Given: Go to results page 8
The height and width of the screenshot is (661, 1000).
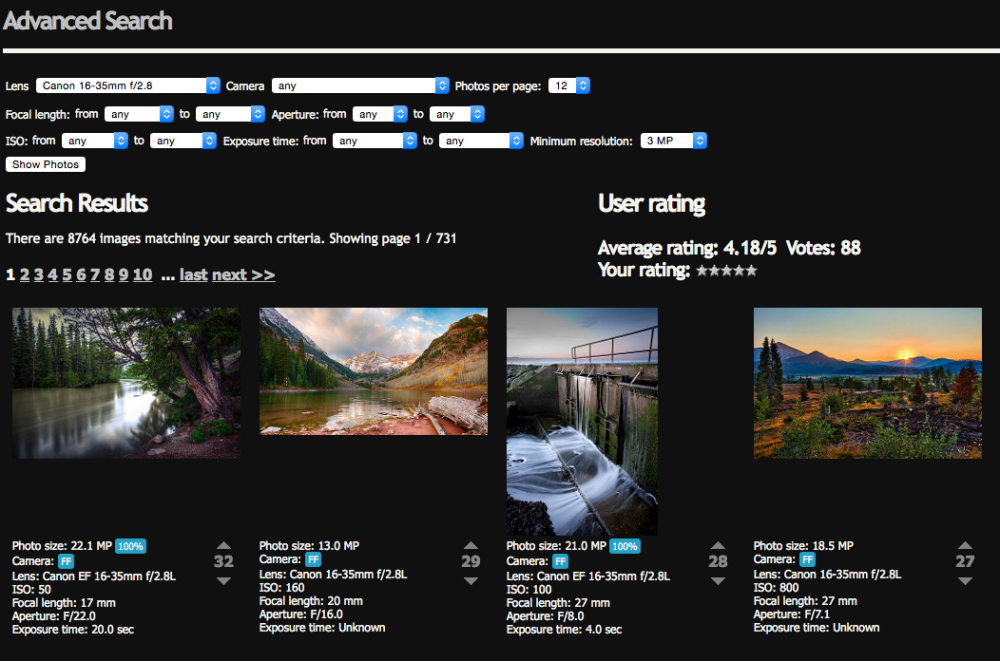Looking at the screenshot, I should 109,275.
